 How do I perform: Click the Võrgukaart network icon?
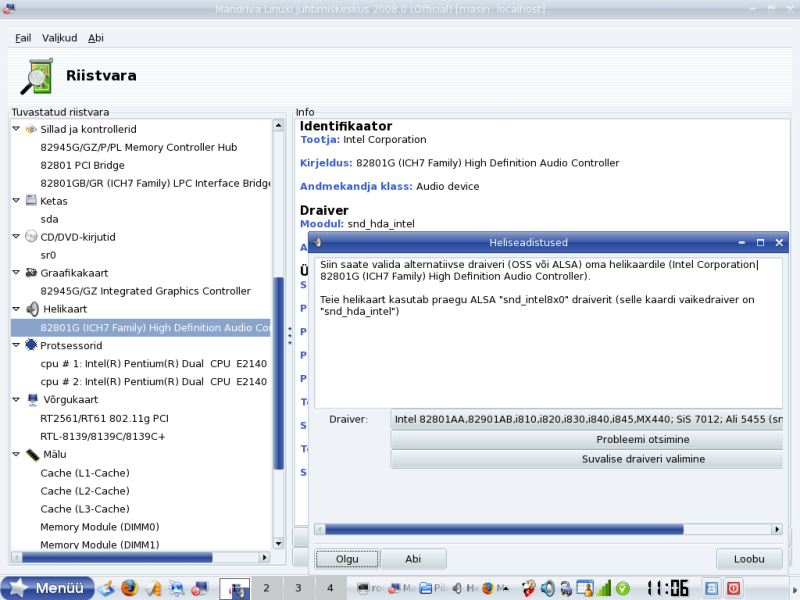(x=32, y=399)
